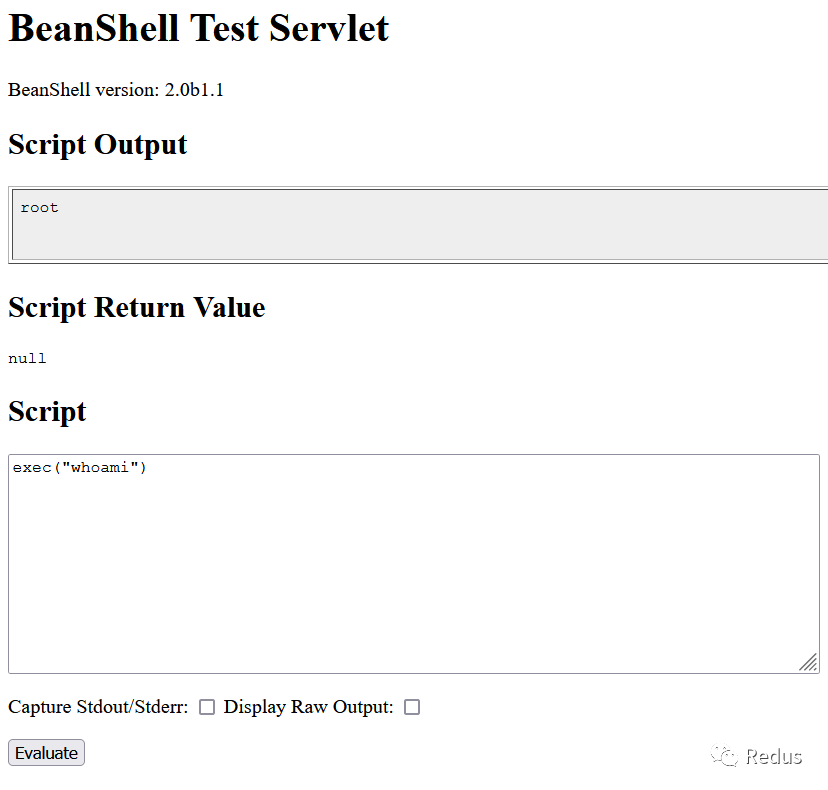828x790 pixels.
Task: Select the "root" output text
Action: (x=40, y=208)
